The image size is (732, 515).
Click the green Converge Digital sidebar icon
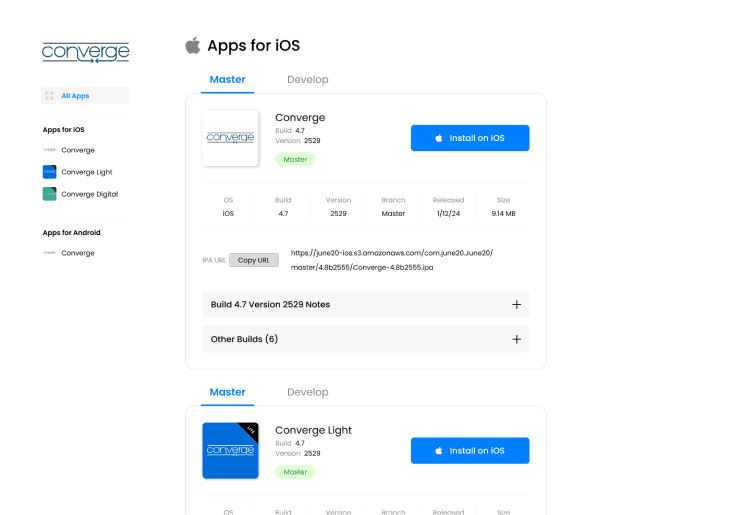(x=49, y=194)
